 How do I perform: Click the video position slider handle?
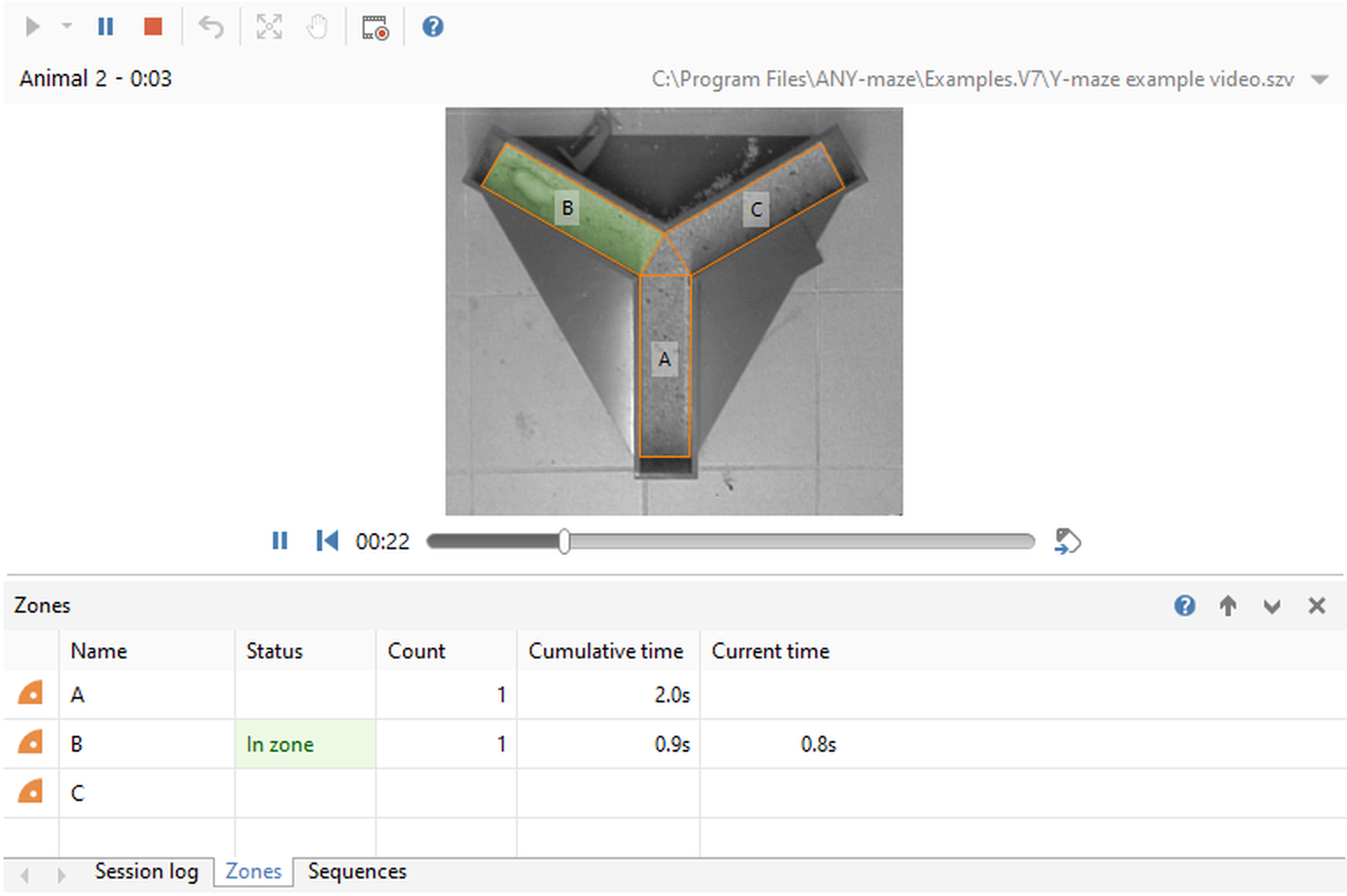pos(564,541)
